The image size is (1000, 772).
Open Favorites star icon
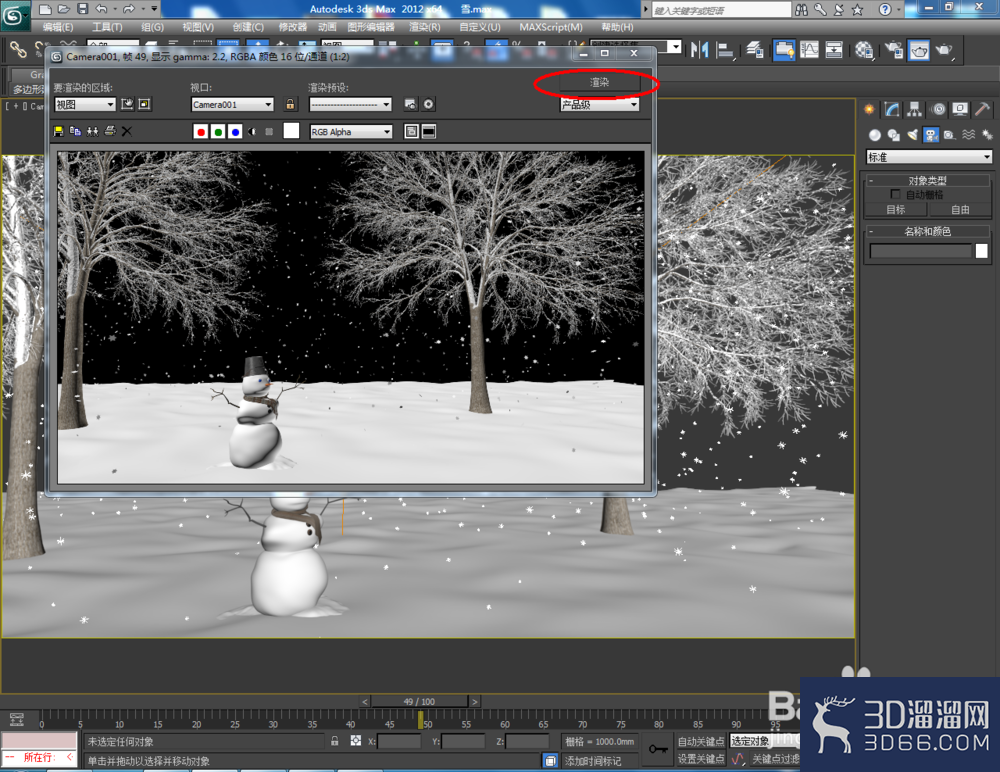point(857,10)
